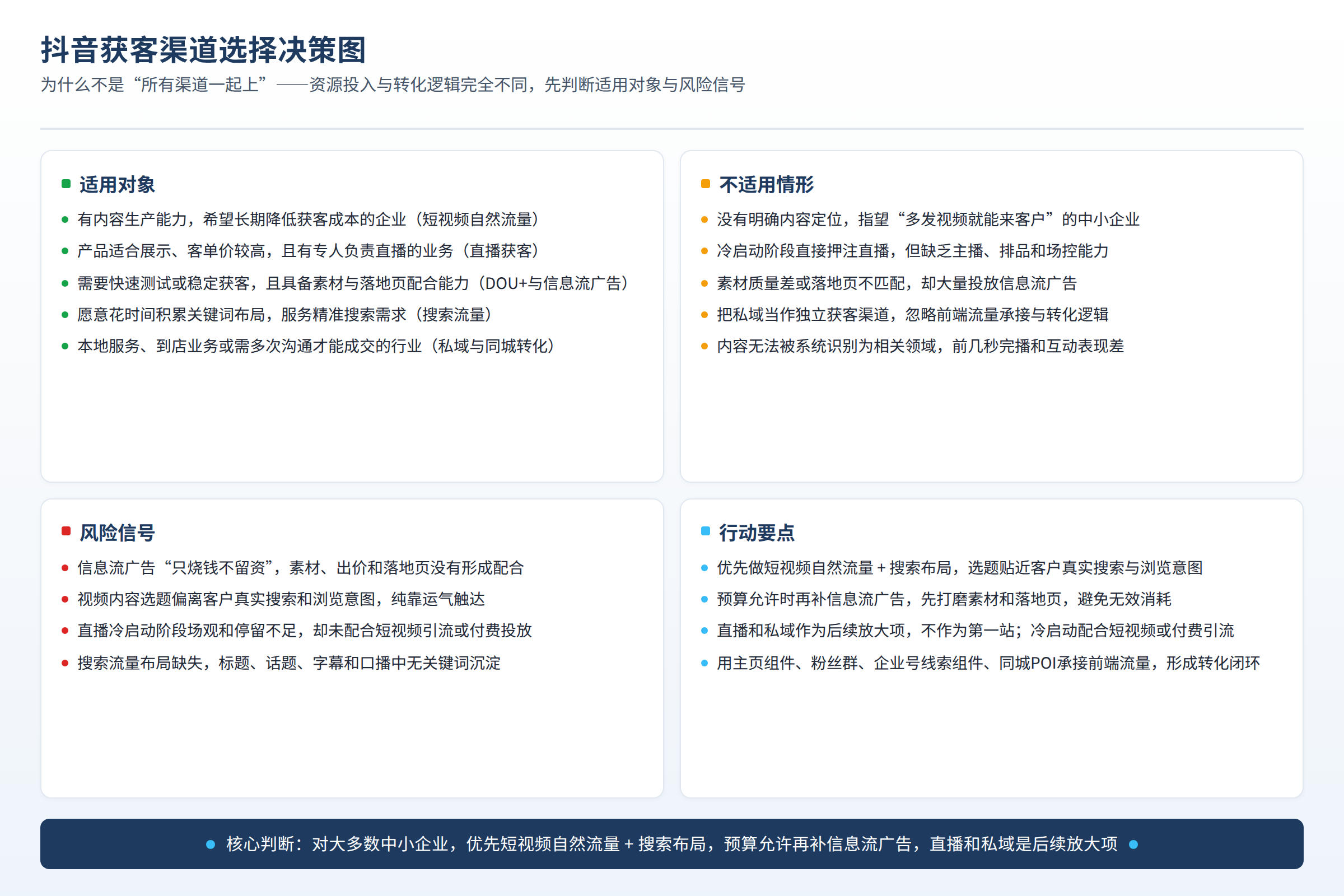Click the red bullet before 搜索流量布局缺失
The image size is (1344, 896).
pos(65,664)
